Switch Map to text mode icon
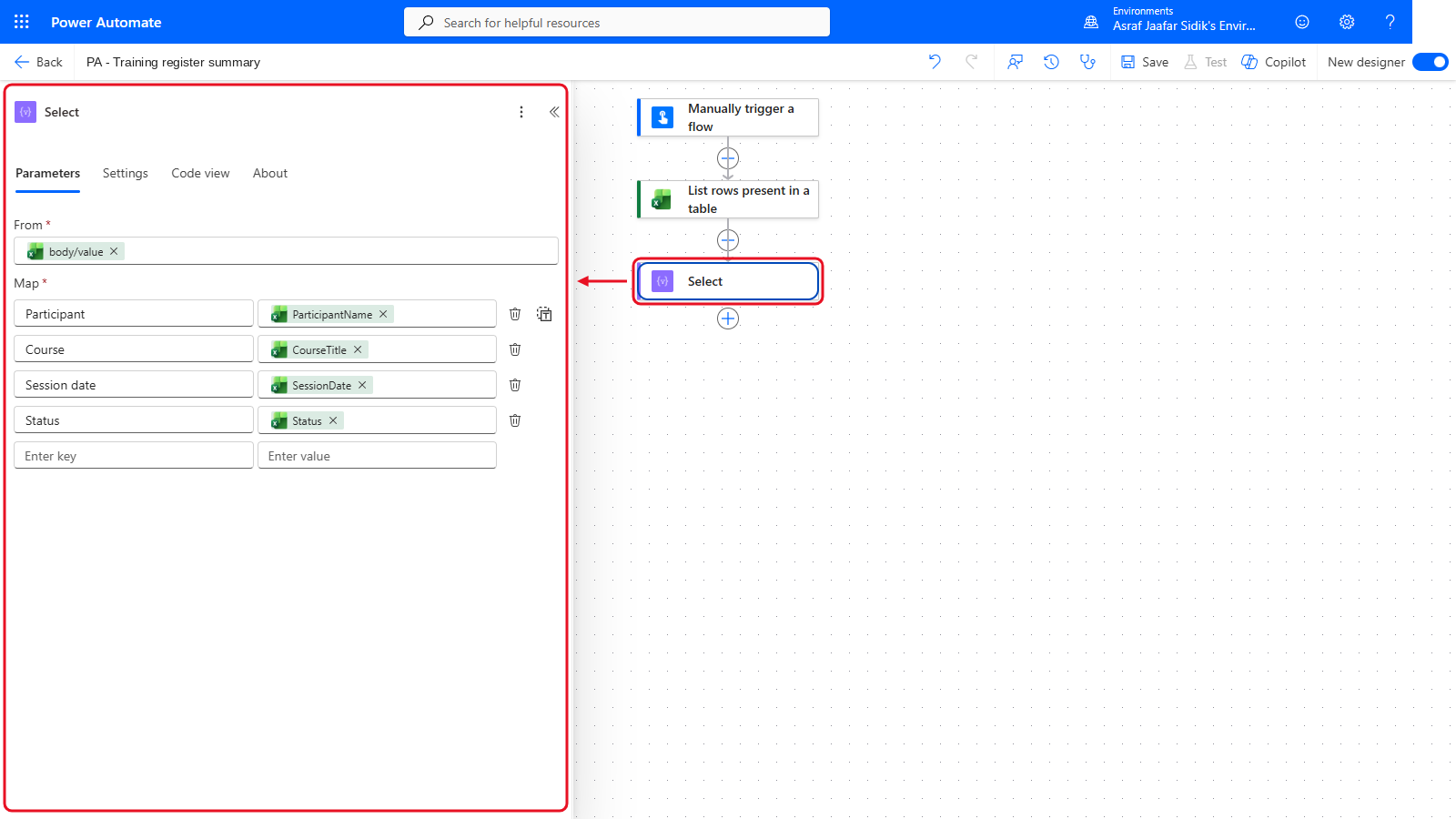Screen dimensions: 1456x819 point(544,314)
